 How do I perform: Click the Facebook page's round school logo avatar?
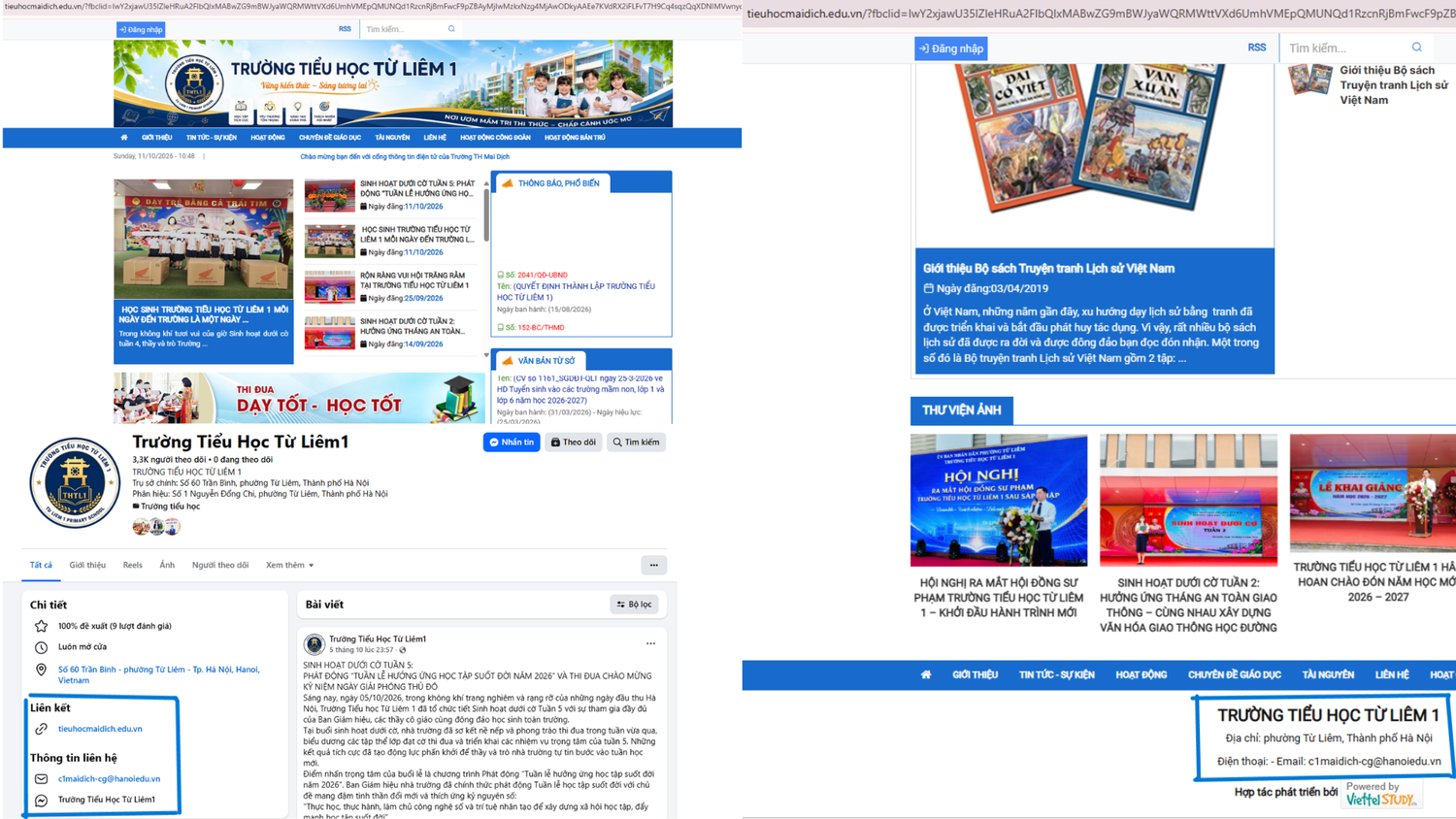point(75,482)
